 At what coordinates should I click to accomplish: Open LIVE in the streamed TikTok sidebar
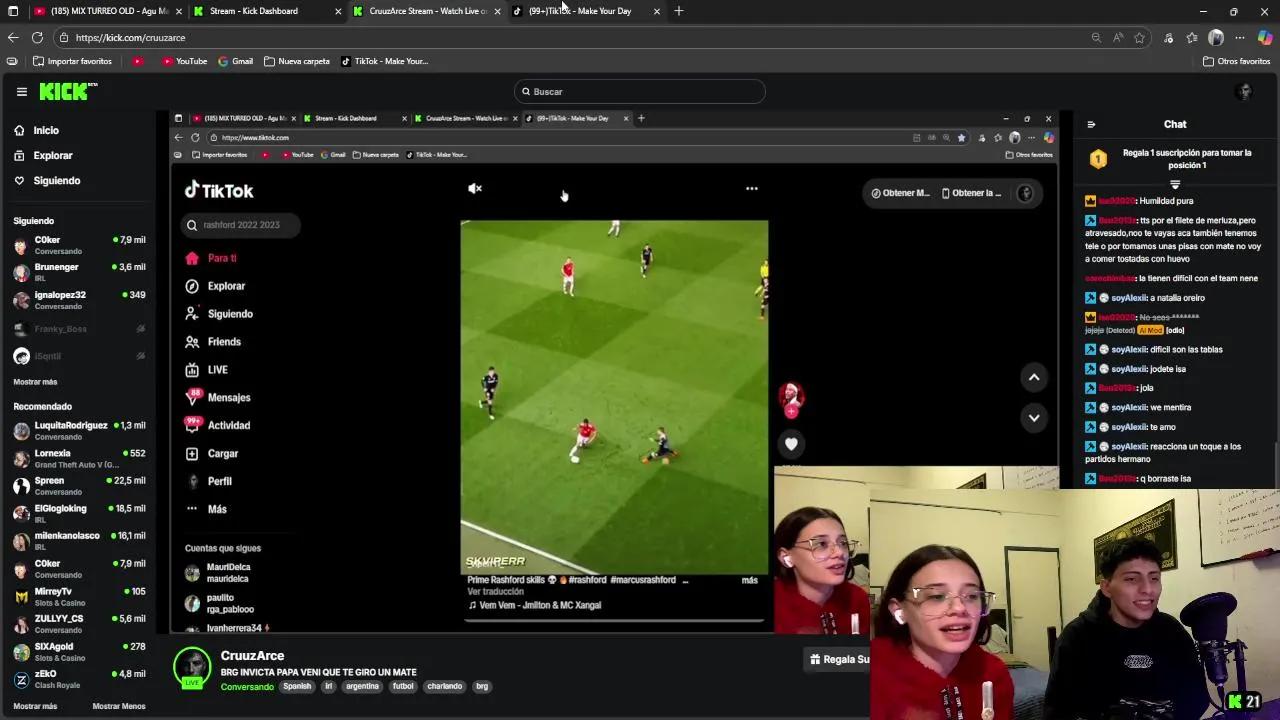pyautogui.click(x=207, y=370)
